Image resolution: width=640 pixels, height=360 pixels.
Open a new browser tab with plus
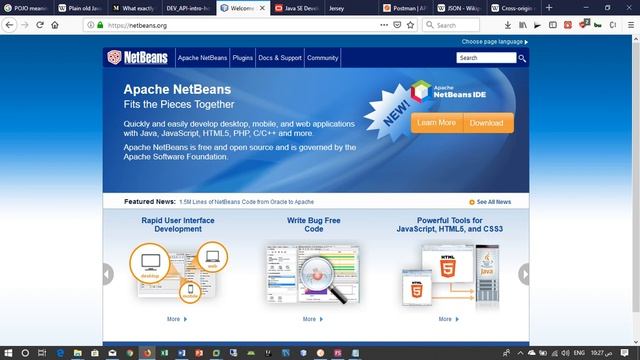pos(549,8)
